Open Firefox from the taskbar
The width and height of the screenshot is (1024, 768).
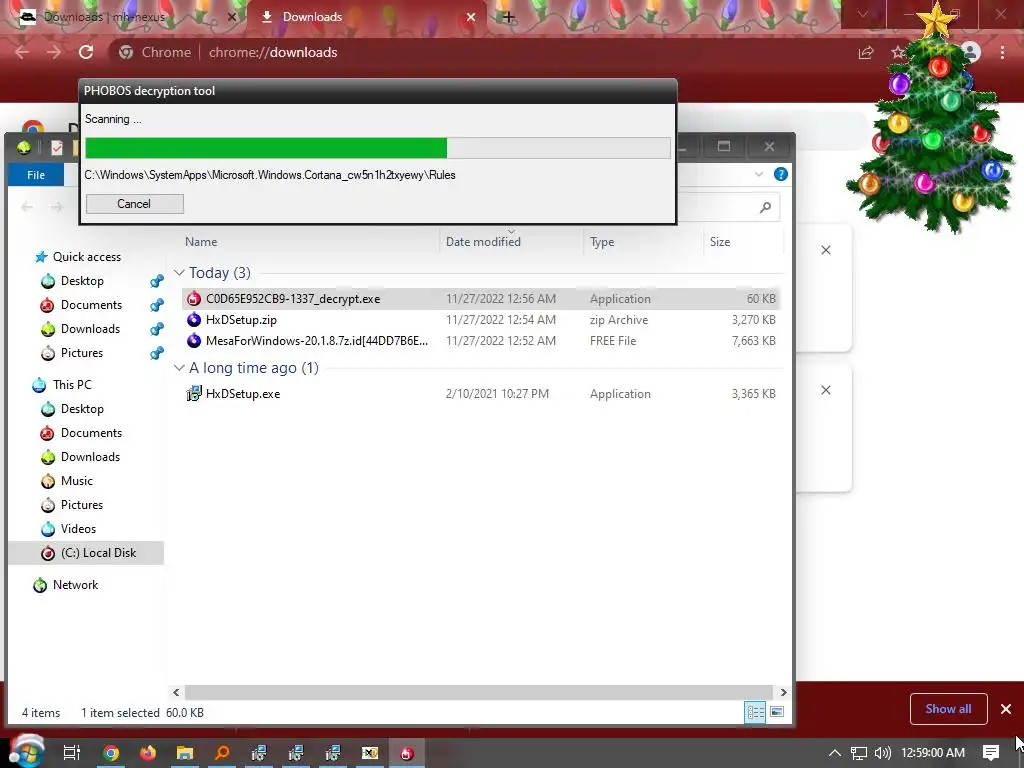pos(148,753)
